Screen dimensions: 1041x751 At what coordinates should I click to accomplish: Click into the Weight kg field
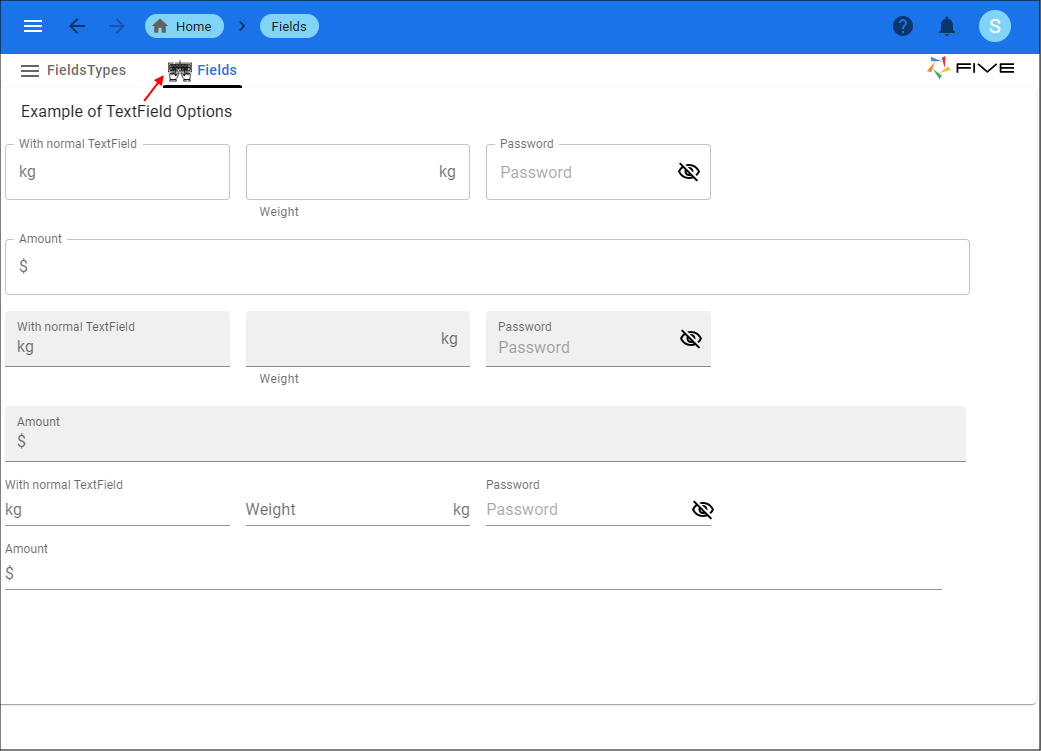(x=357, y=171)
